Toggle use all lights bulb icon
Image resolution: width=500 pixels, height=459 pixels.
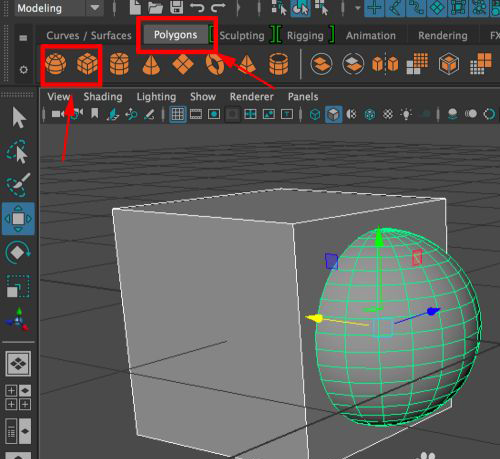tap(406, 114)
